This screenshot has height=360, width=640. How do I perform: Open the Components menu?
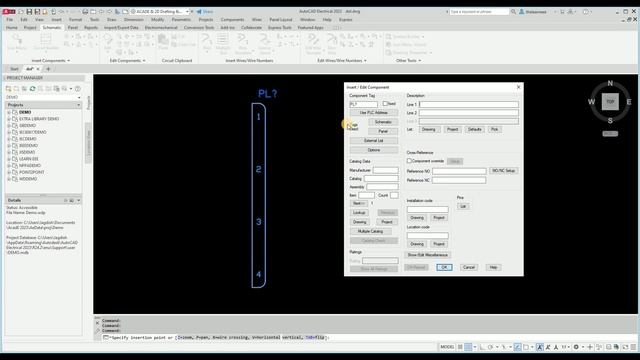[232, 20]
